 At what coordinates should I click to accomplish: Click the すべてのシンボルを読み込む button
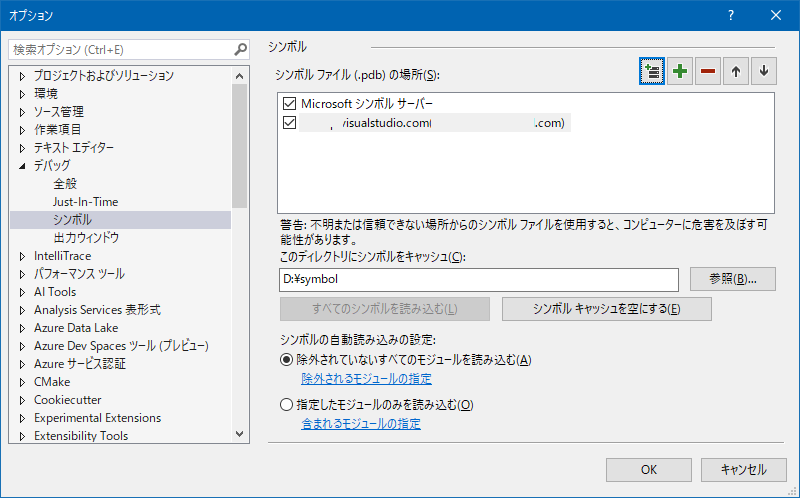(x=385, y=309)
